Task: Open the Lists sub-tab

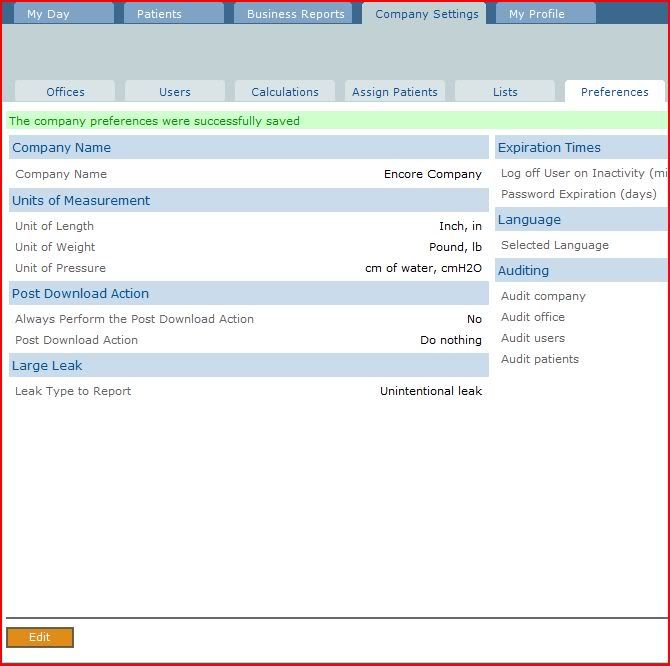Action: 505,92
